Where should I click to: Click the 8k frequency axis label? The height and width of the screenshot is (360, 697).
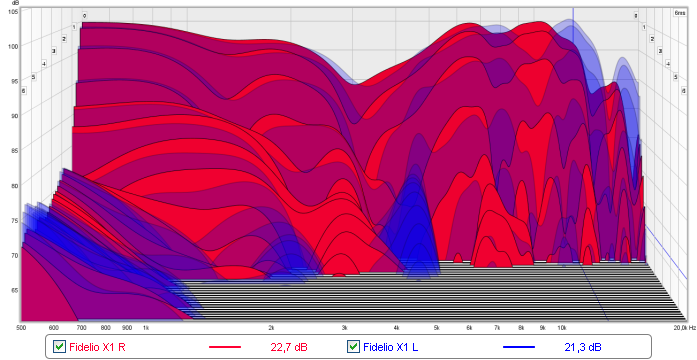coord(521,328)
